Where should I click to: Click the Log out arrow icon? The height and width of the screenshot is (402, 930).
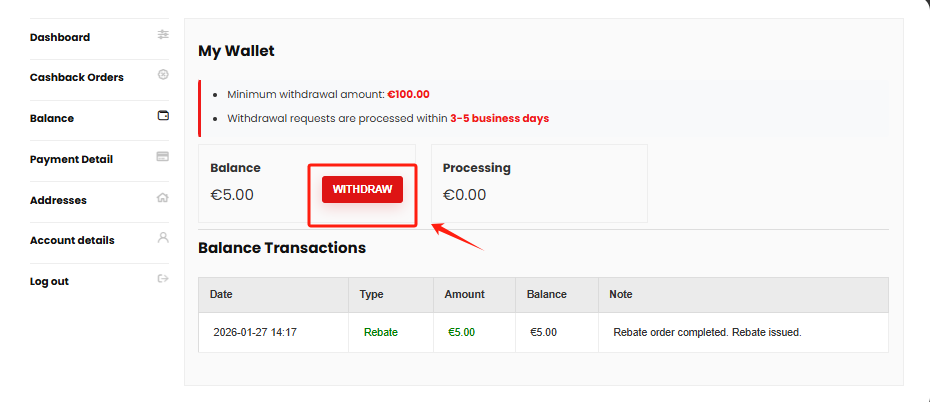tap(163, 279)
